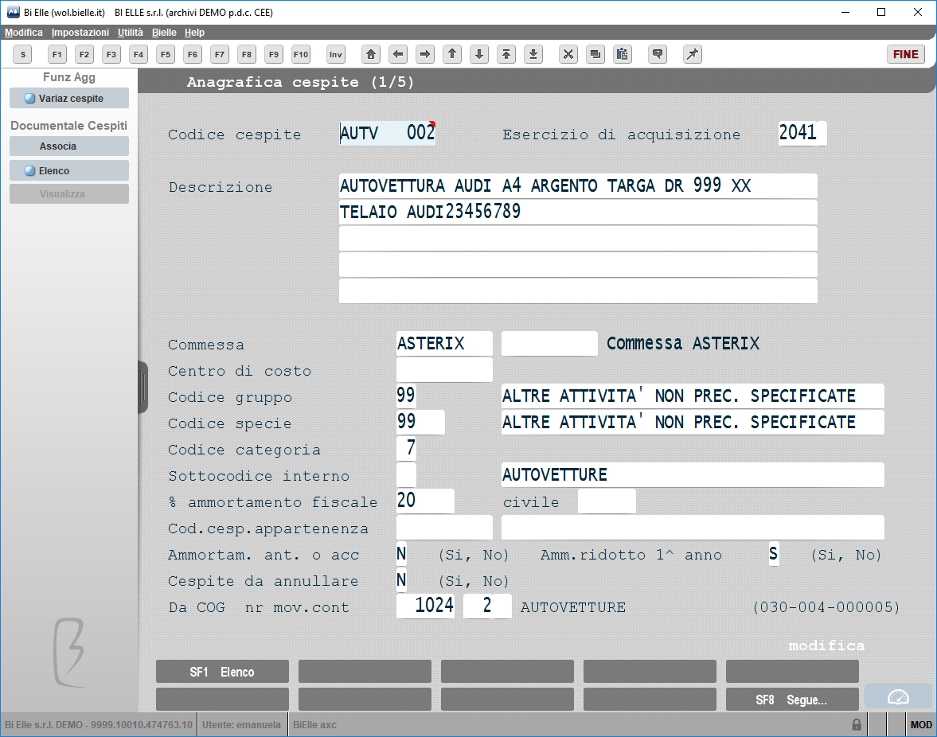This screenshot has height=737, width=937.
Task: Click the speech bubble note icon
Action: 657,54
